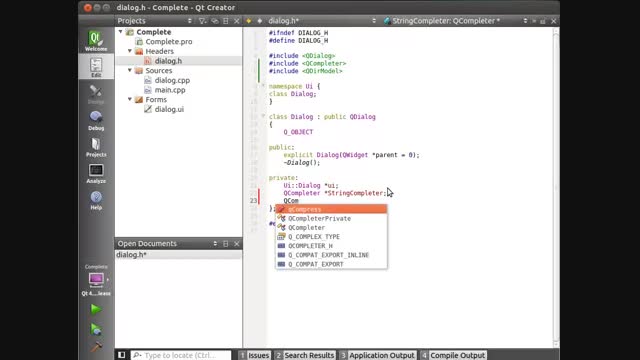Click the filter tree icon in Projects panel
640x360 pixels.
[x=202, y=21]
